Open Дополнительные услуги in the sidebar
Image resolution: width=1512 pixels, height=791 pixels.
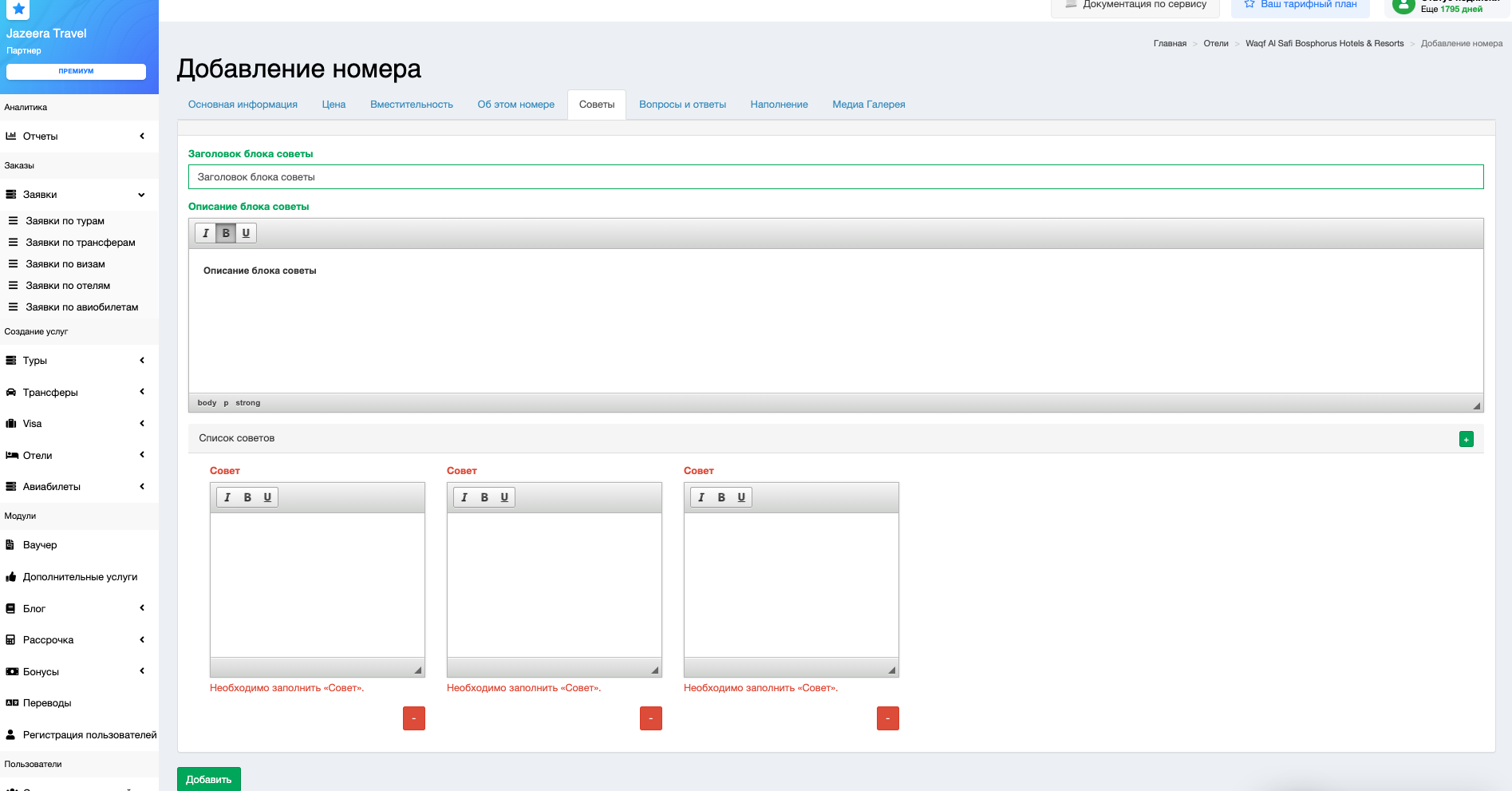coord(80,577)
